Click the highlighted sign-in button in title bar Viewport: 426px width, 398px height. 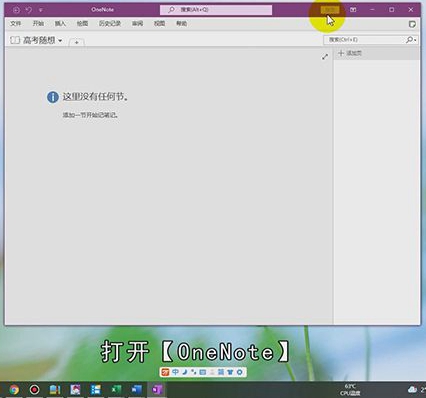pos(330,10)
